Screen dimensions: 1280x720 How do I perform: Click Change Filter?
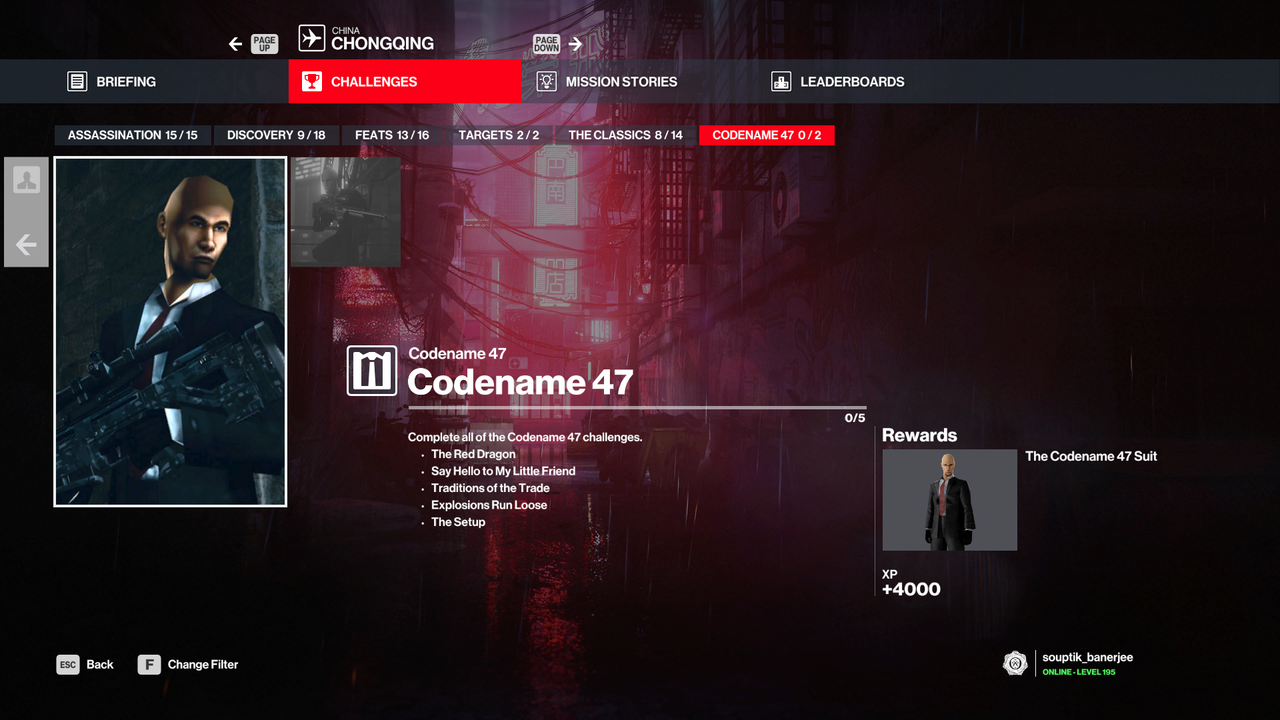pos(203,664)
